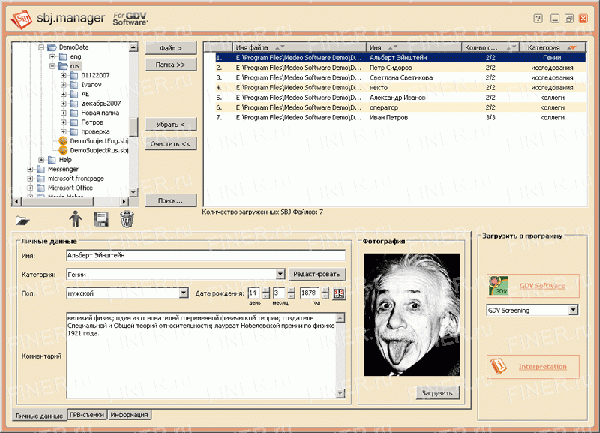Click into the Комментарий text area
The image size is (600, 433).
click(x=201, y=355)
